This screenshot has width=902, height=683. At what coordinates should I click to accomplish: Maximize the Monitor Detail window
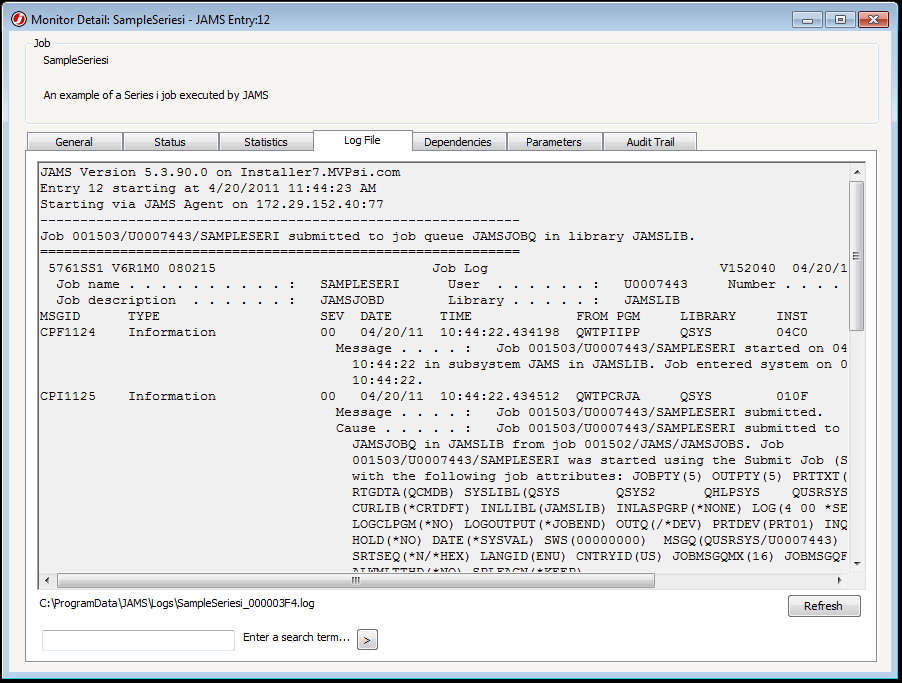(840, 20)
